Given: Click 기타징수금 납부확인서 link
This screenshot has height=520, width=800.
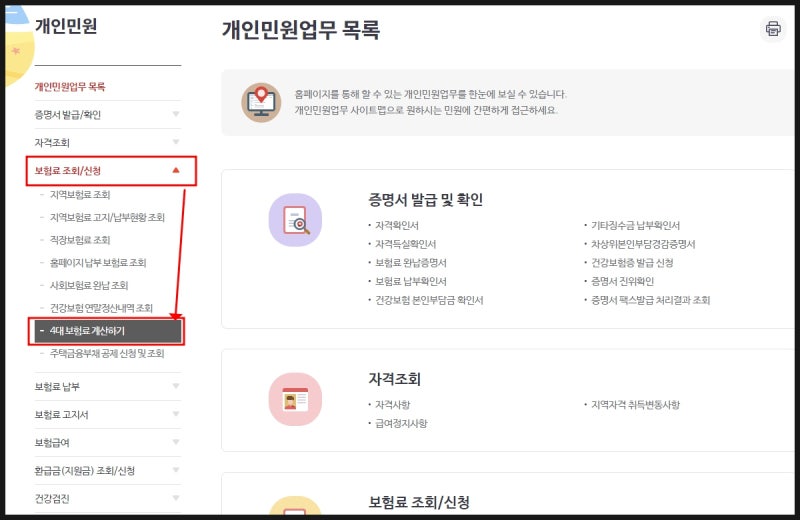Looking at the screenshot, I should 635,226.
